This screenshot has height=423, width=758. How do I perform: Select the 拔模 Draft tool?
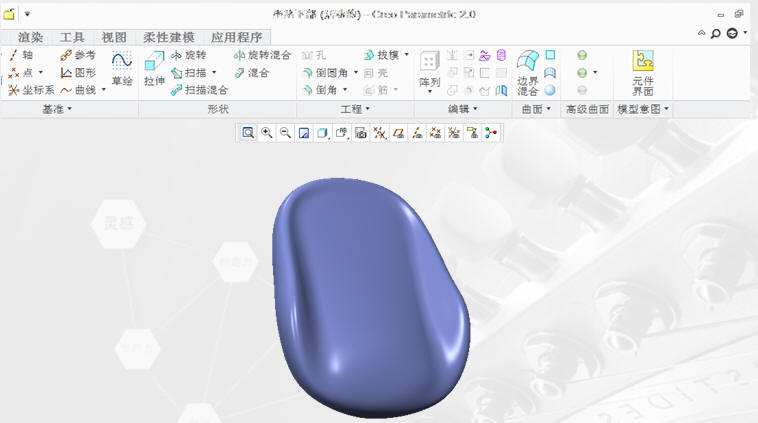382,55
